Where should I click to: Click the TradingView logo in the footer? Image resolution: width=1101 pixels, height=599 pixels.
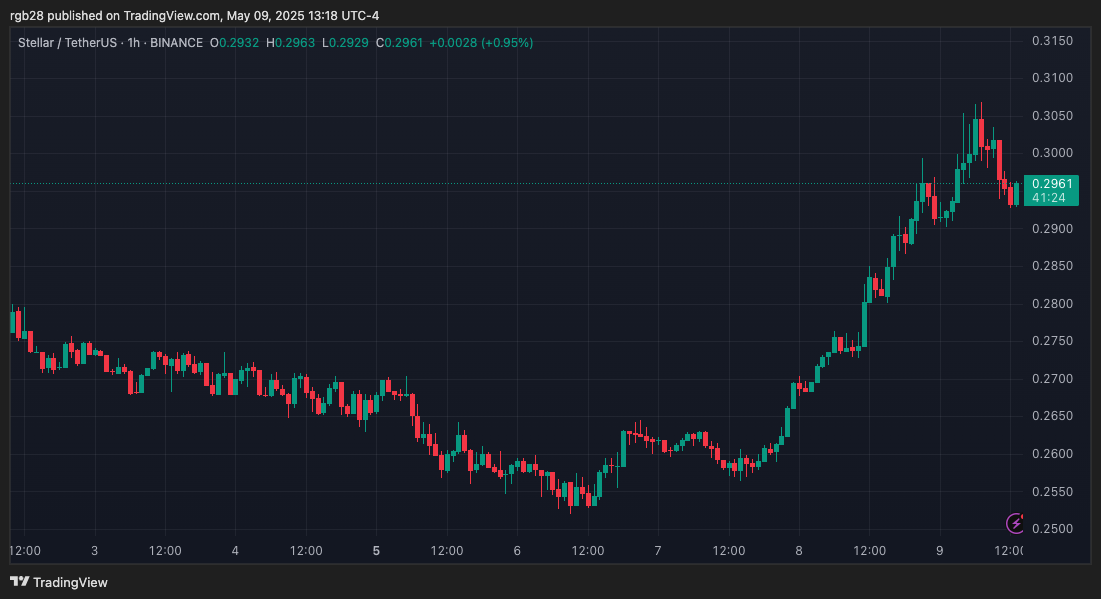point(59,582)
